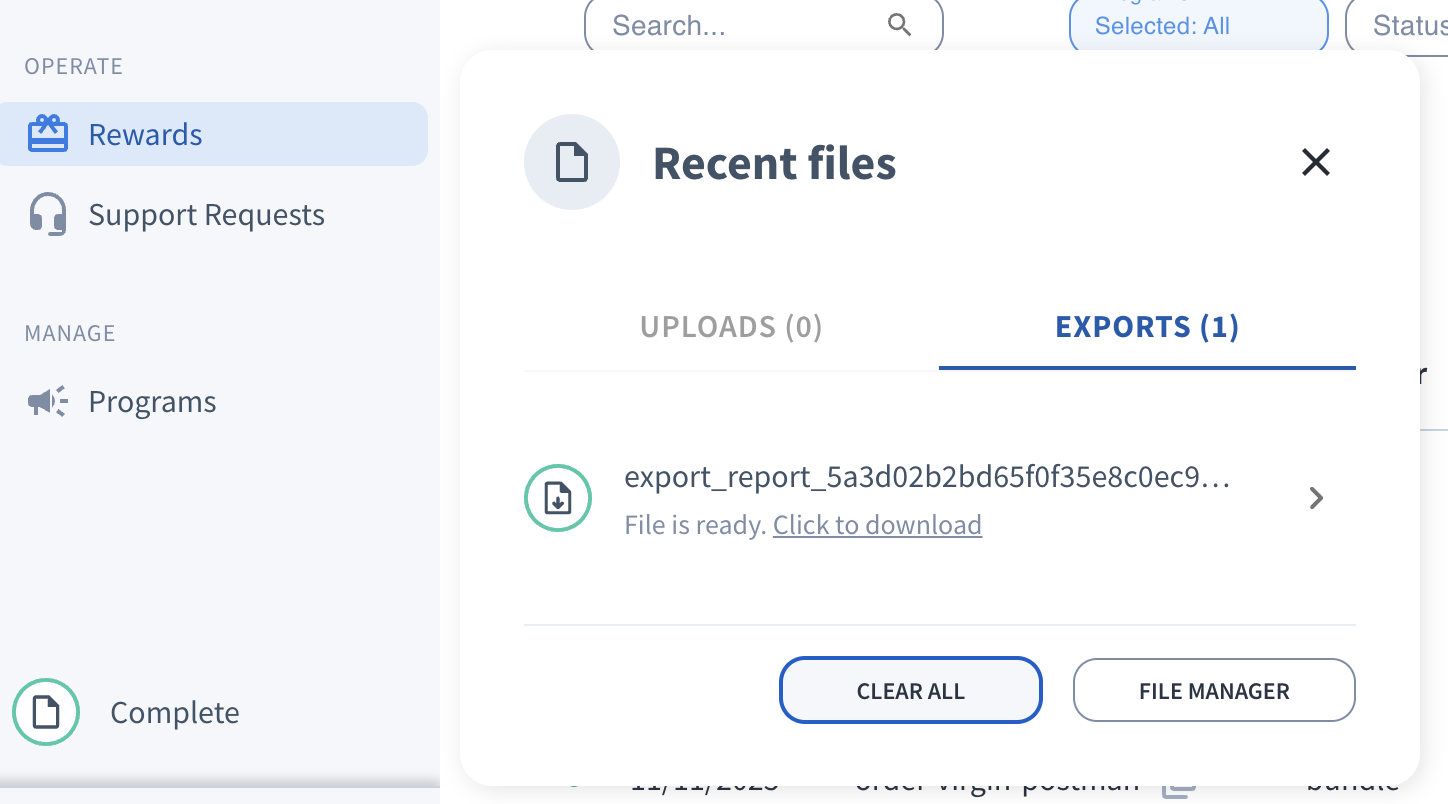Click the Rewards gift card icon
Viewport: 1448px width, 804px height.
pos(47,134)
